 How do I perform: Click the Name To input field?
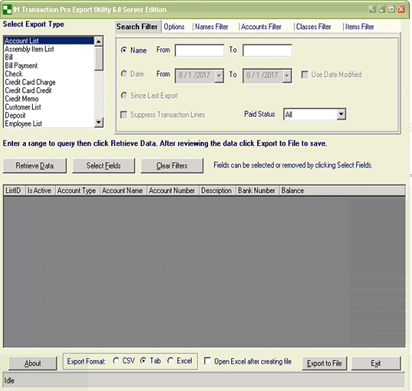(267, 50)
